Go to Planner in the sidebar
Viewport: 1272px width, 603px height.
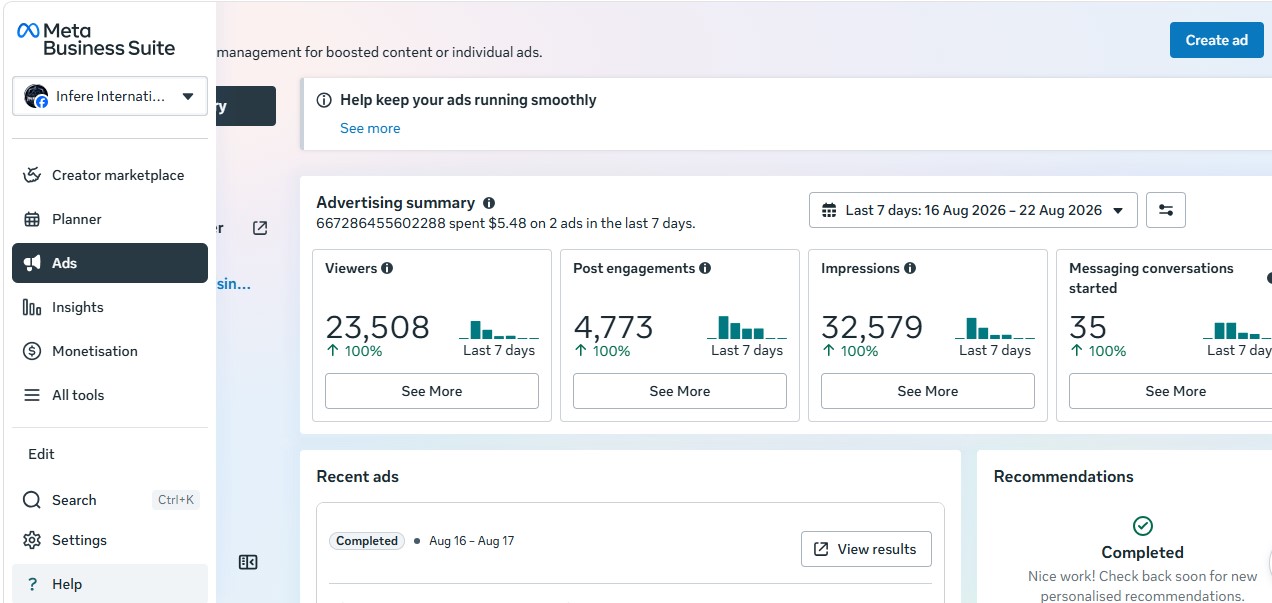tap(110, 219)
